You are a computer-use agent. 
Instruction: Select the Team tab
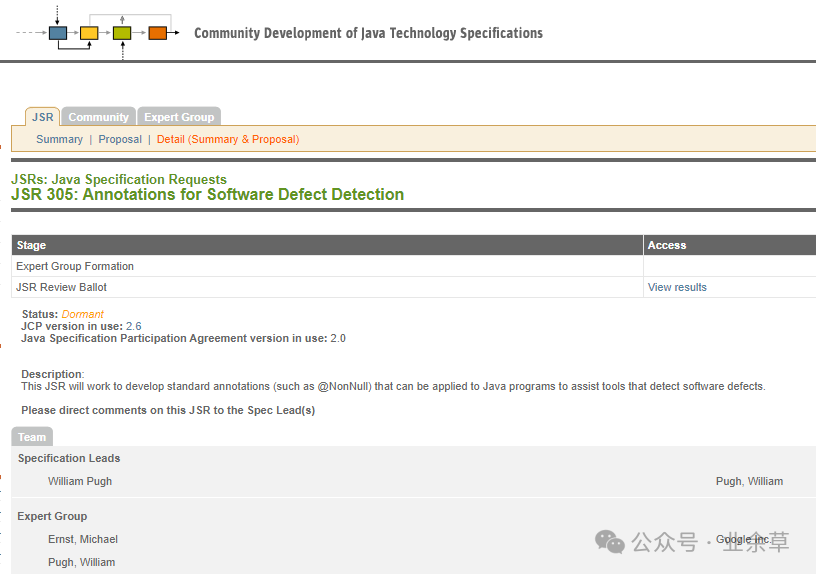[32, 437]
